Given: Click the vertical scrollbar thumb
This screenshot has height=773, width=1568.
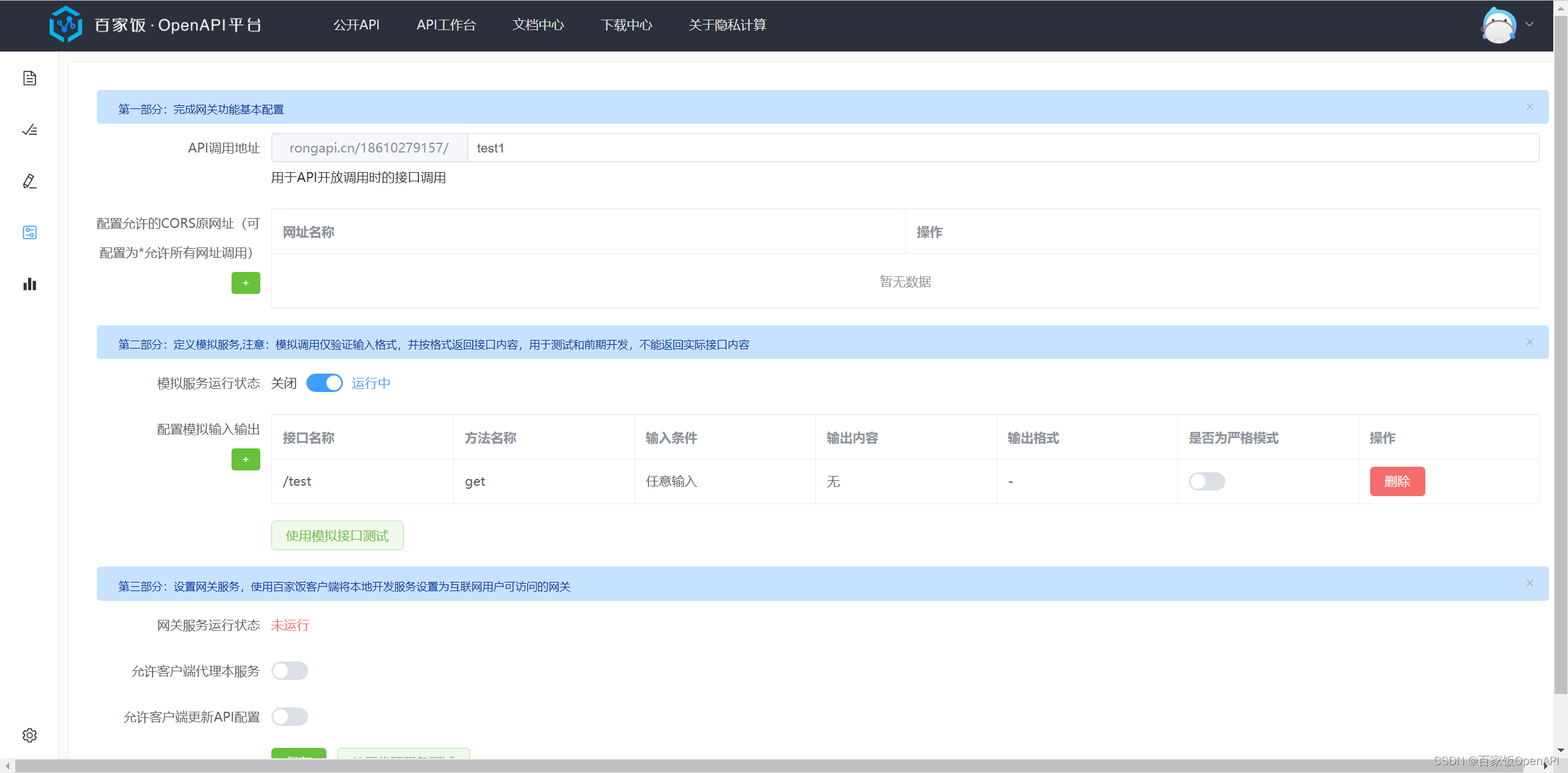Looking at the screenshot, I should 1561,355.
